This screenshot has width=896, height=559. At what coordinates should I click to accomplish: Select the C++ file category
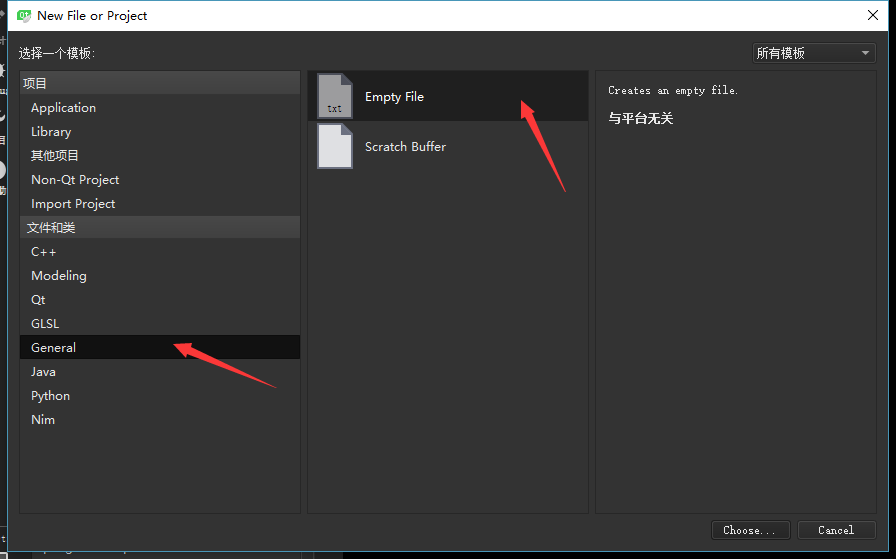(x=160, y=251)
